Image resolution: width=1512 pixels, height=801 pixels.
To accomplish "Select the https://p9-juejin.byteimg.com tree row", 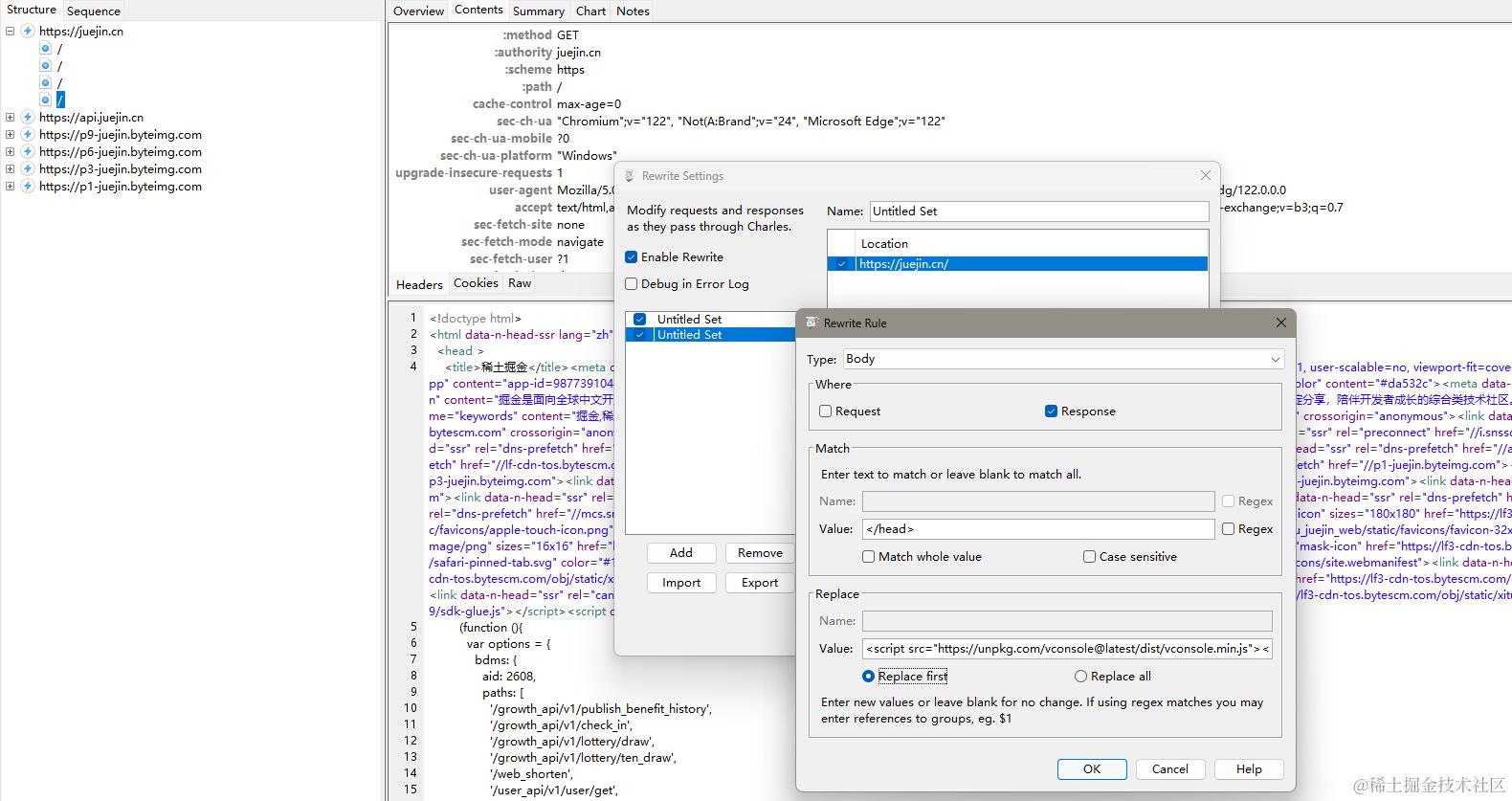I will (x=121, y=135).
